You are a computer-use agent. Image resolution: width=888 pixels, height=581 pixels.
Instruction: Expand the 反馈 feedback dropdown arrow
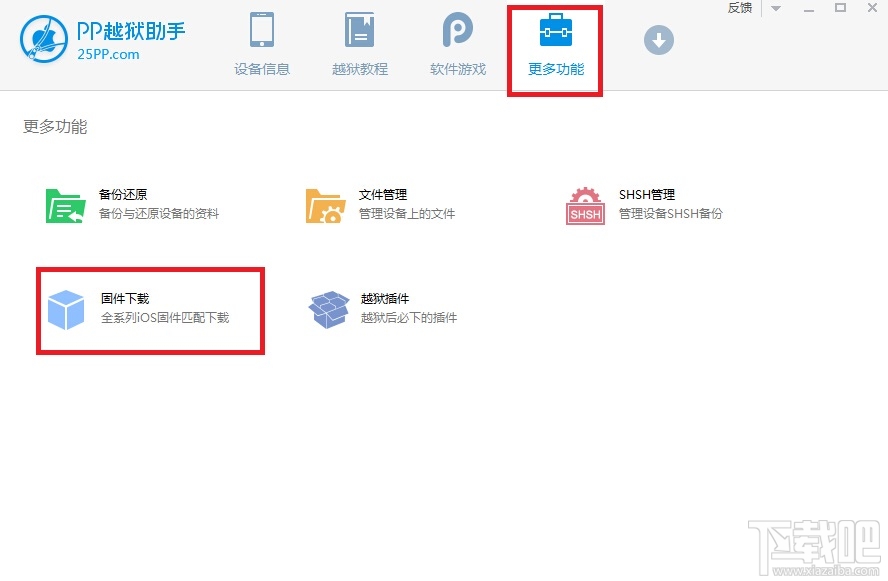point(775,8)
